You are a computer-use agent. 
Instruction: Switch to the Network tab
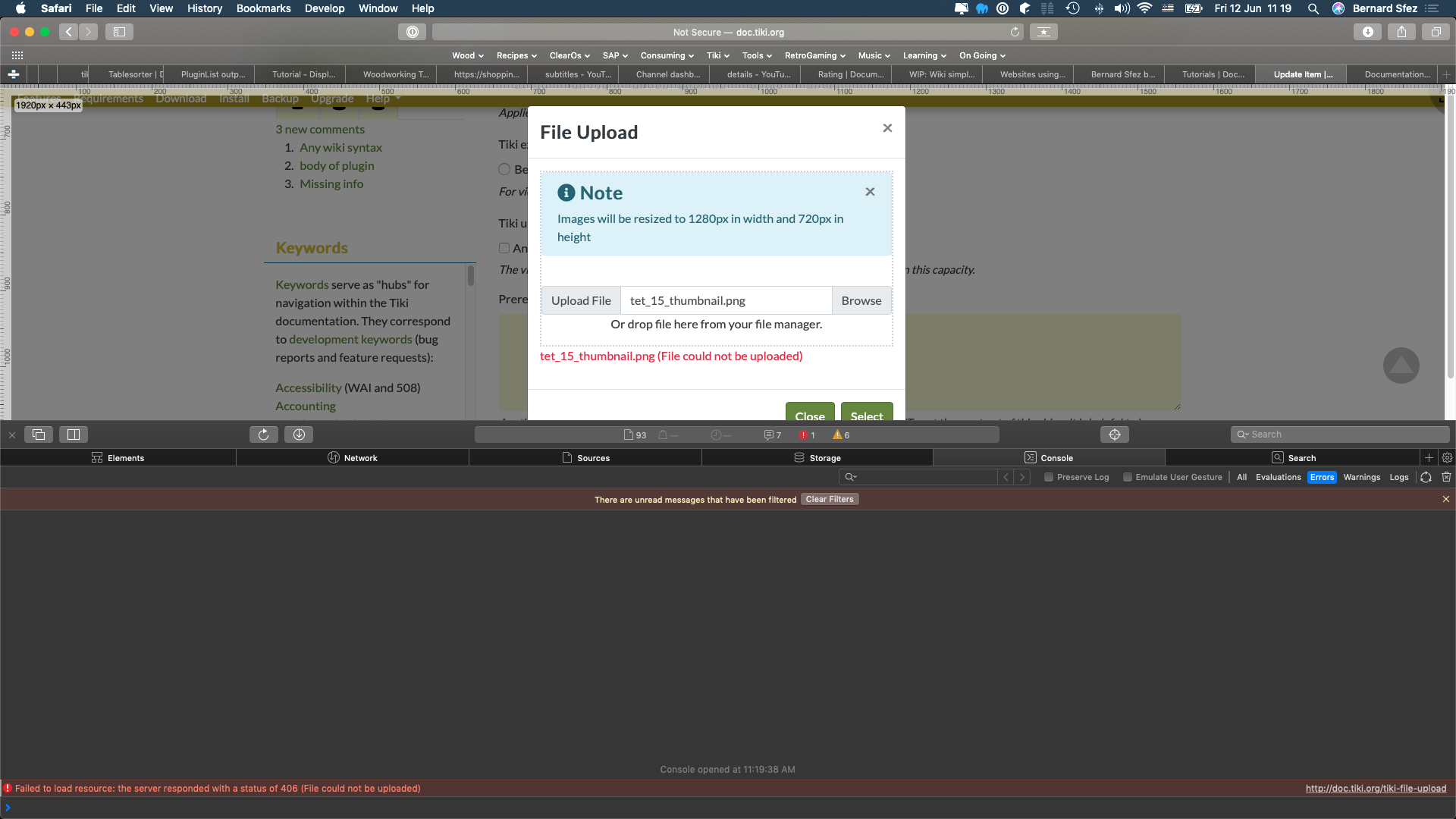click(353, 458)
